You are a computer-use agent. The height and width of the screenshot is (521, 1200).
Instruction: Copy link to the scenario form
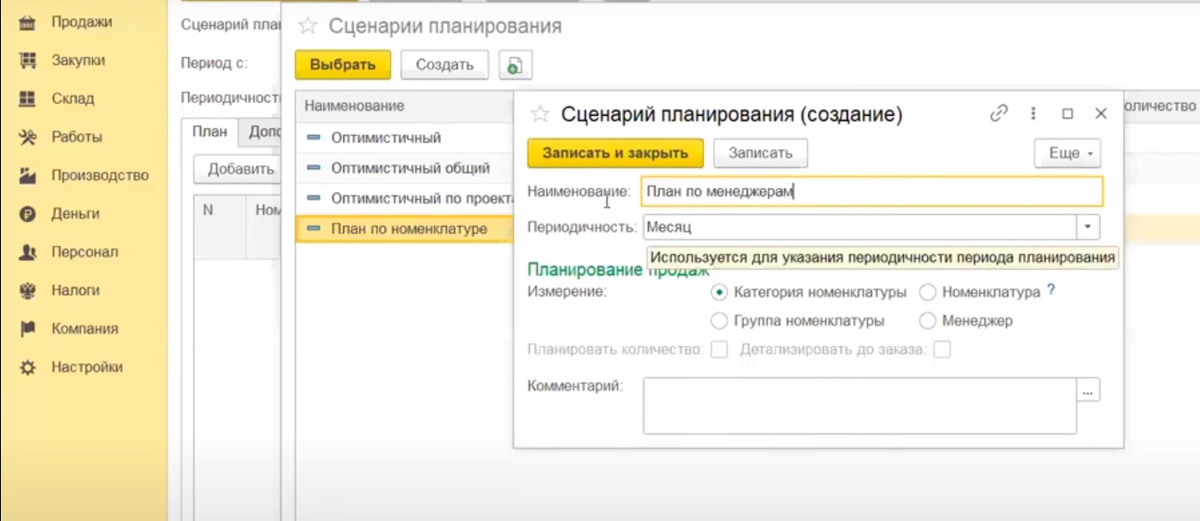[x=998, y=114]
